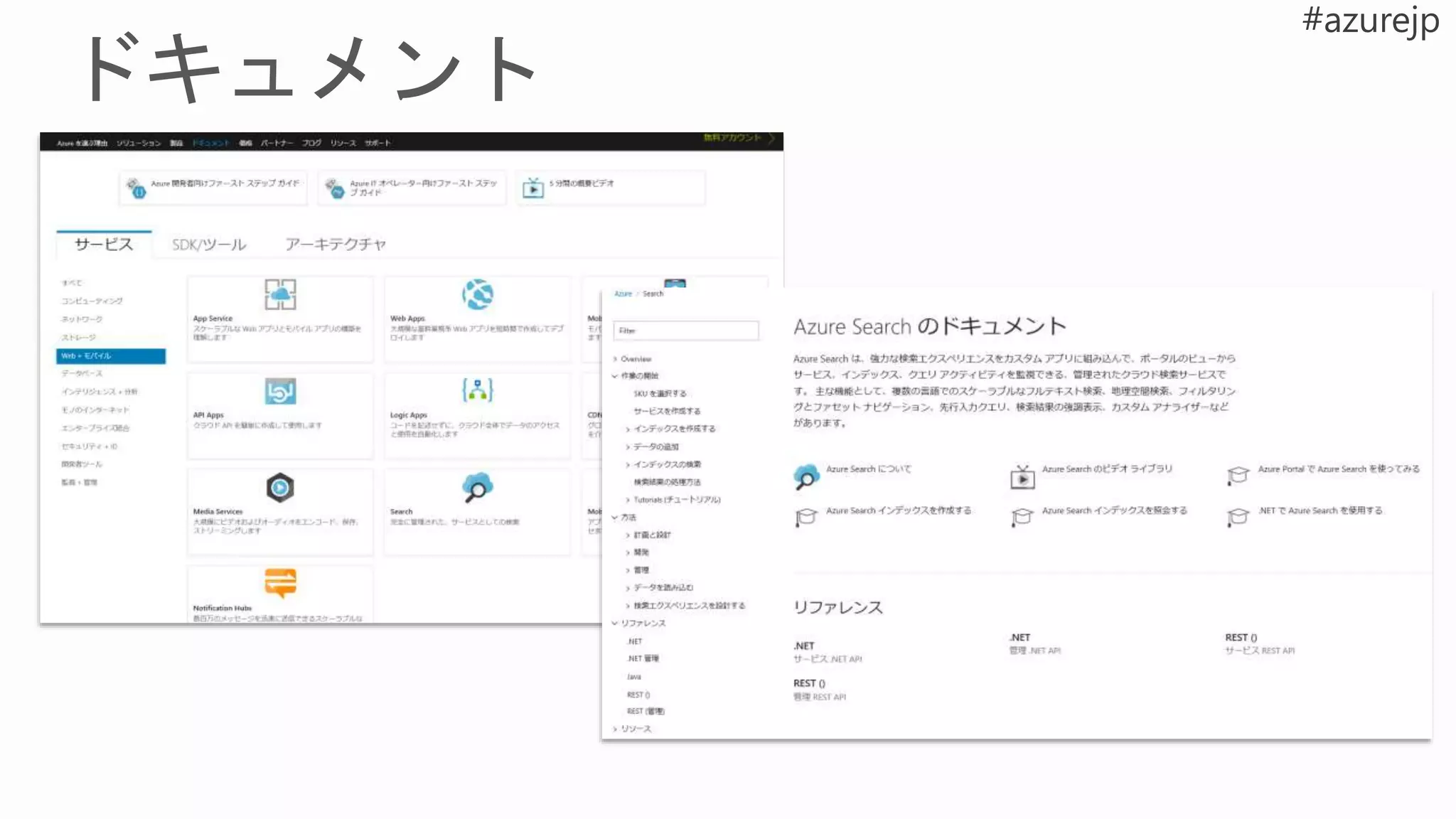Open the API Apps icon tile
This screenshot has height=819, width=1456.
pyautogui.click(x=280, y=391)
